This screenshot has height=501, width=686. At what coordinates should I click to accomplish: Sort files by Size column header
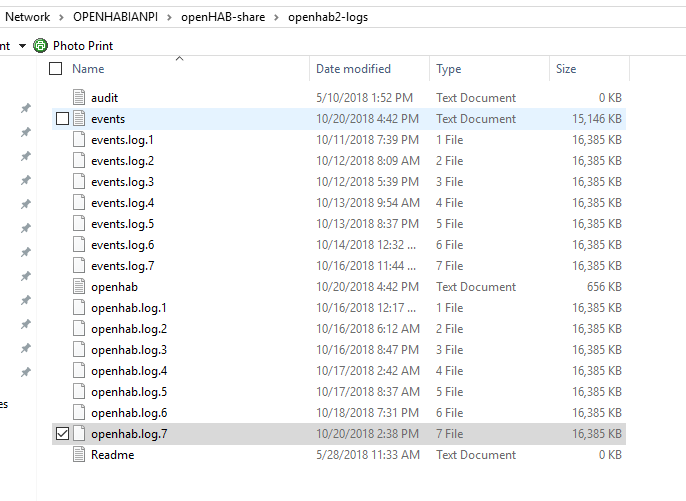pos(566,69)
